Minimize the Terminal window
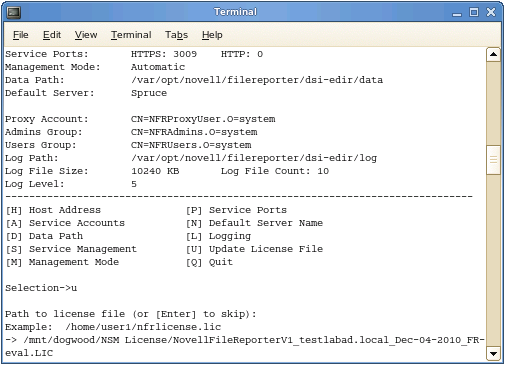Viewport: 506px width, 367px height. [x=457, y=13]
